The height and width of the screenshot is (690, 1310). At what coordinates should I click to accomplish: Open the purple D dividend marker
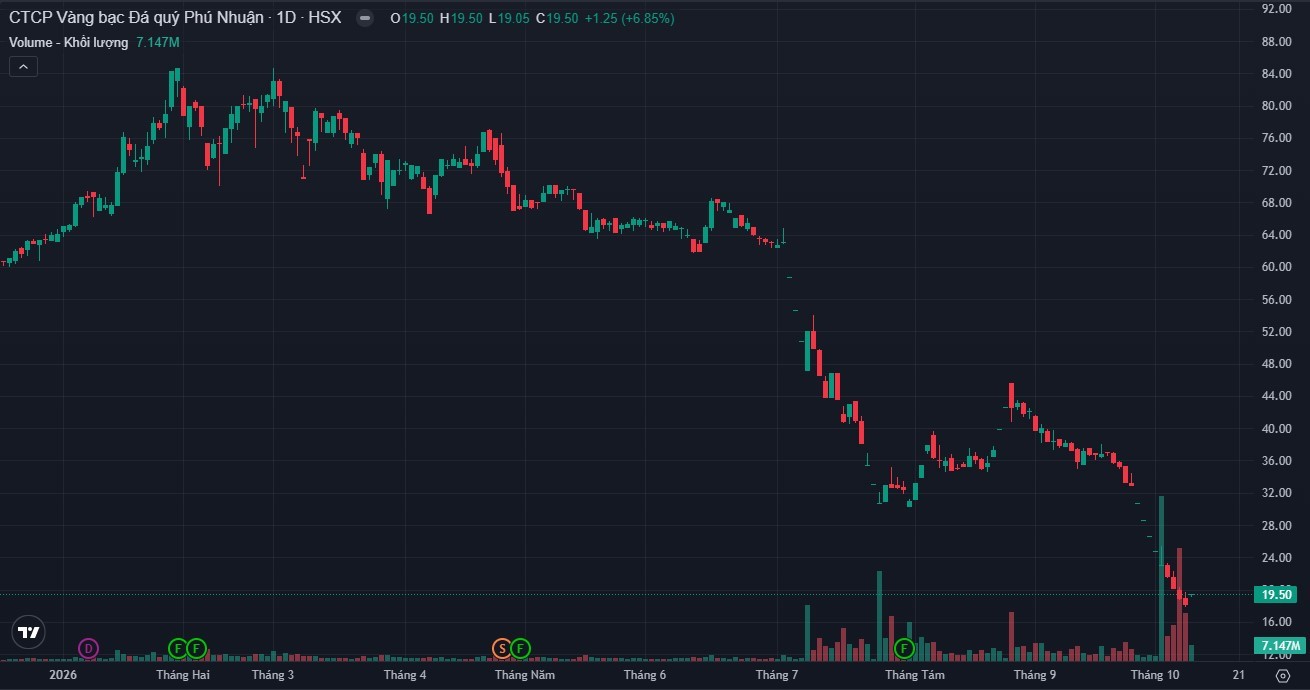(x=88, y=648)
